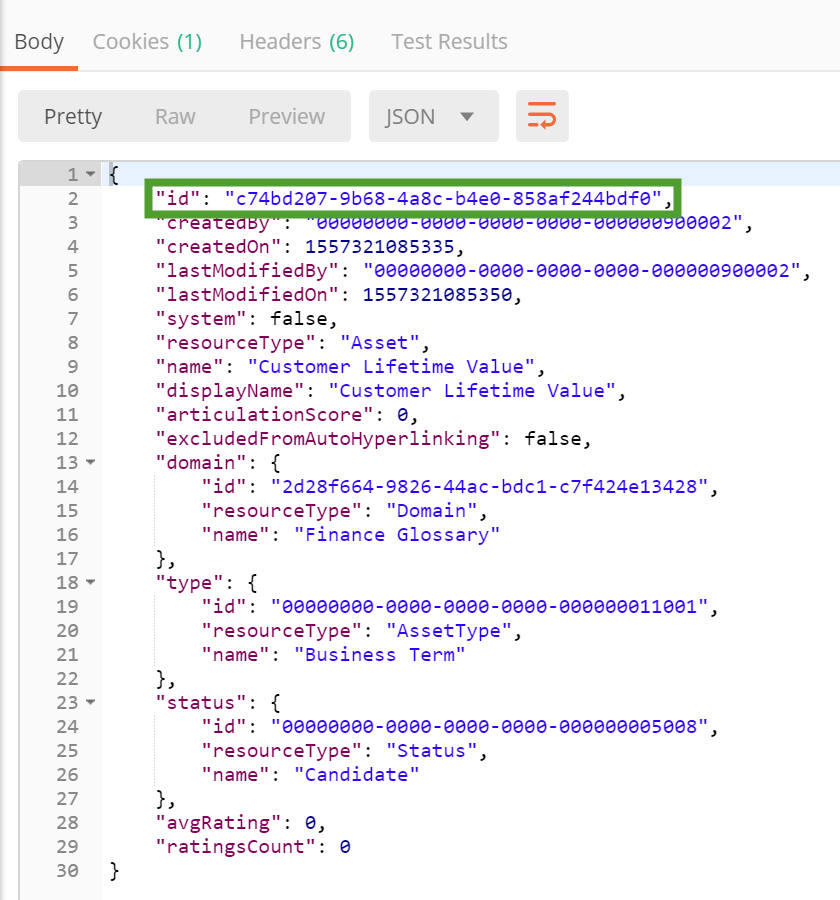Click the type id ending in 000000011001
The width and height of the screenshot is (840, 900).
(x=489, y=607)
